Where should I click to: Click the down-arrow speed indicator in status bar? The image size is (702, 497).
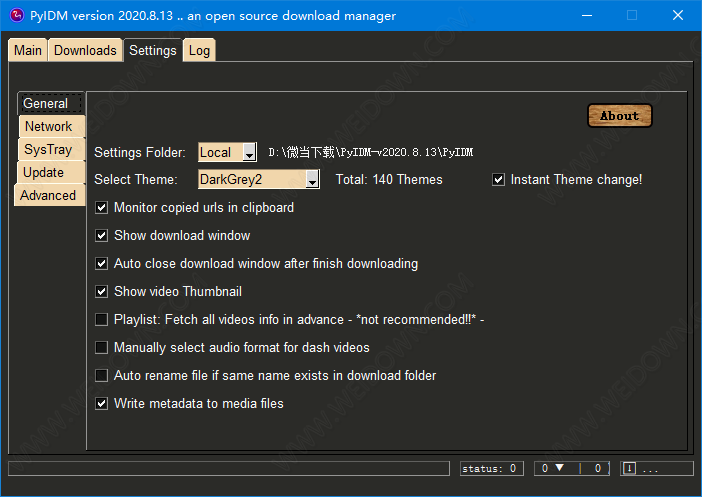pyautogui.click(x=559, y=467)
